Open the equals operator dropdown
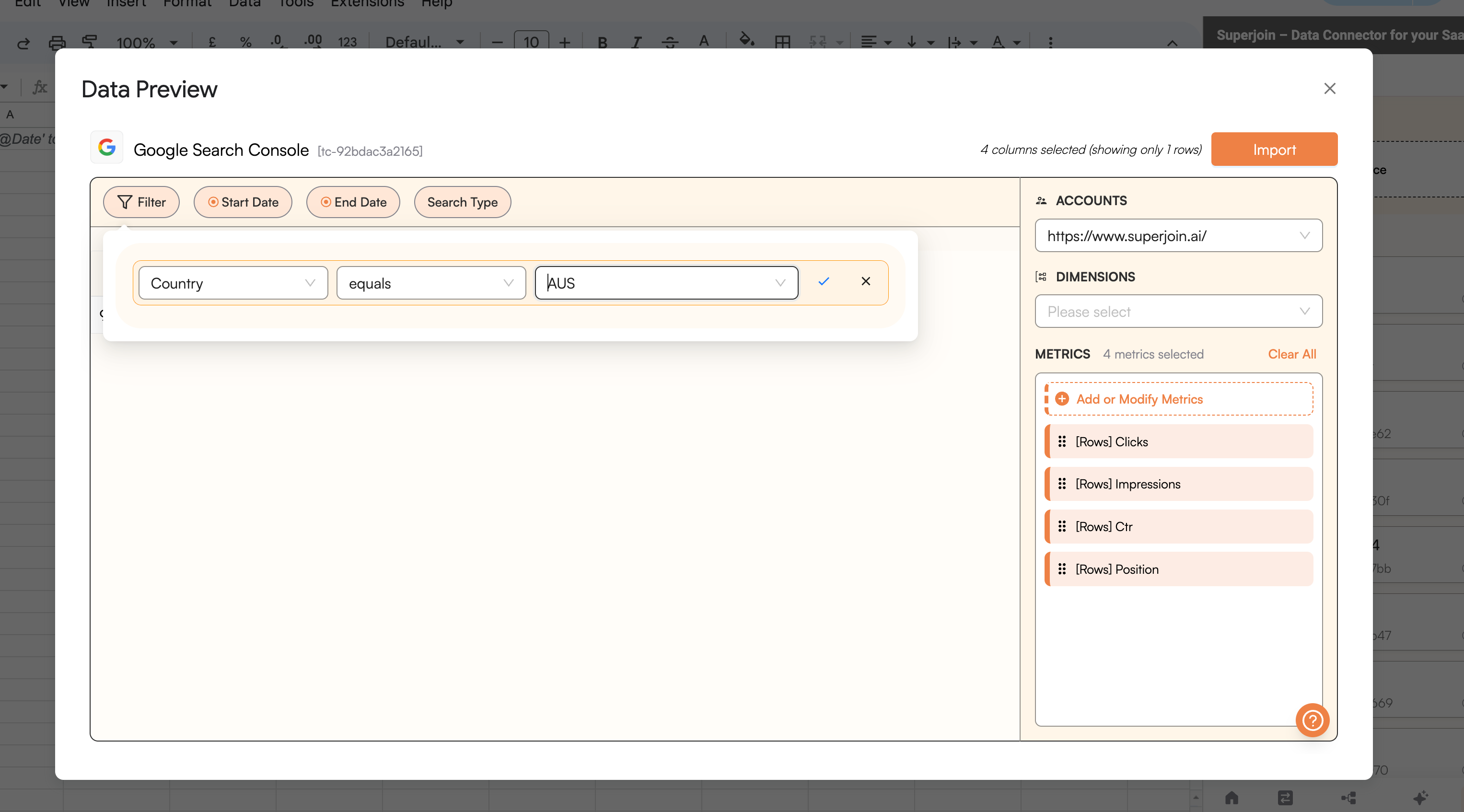Screen dimensions: 1464x812 click(x=431, y=283)
